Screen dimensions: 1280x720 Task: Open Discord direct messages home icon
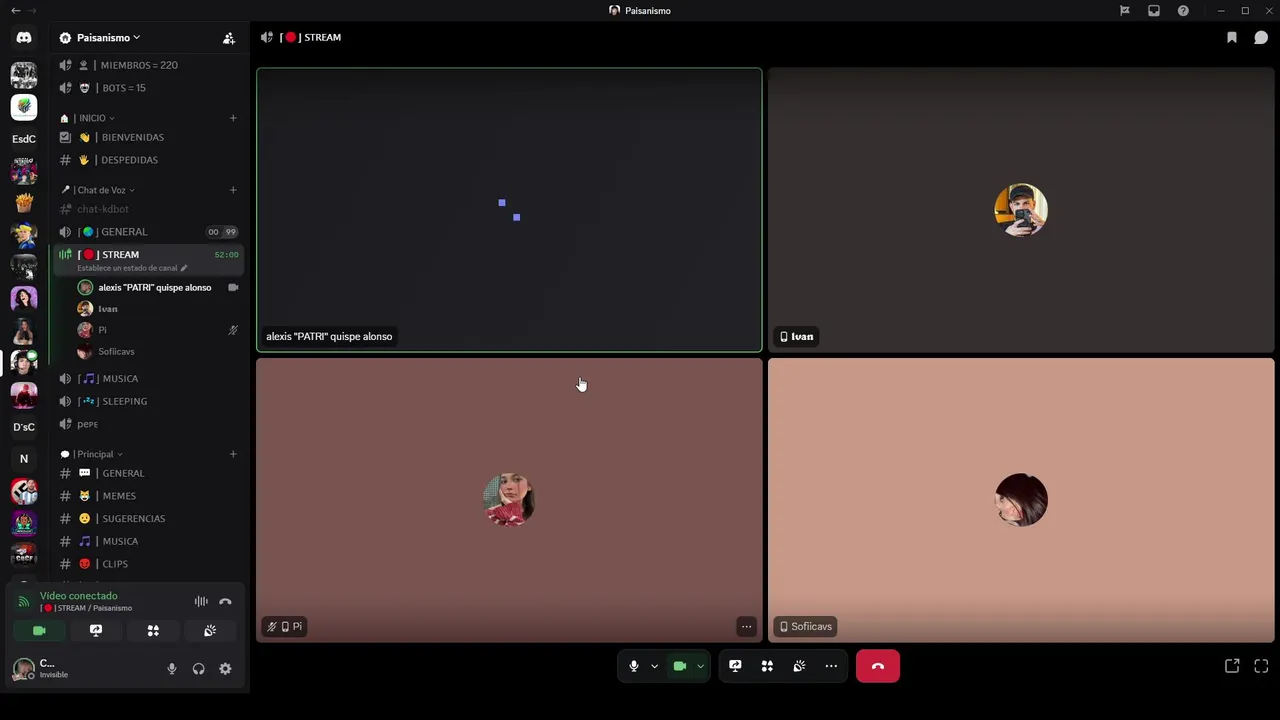[x=24, y=38]
